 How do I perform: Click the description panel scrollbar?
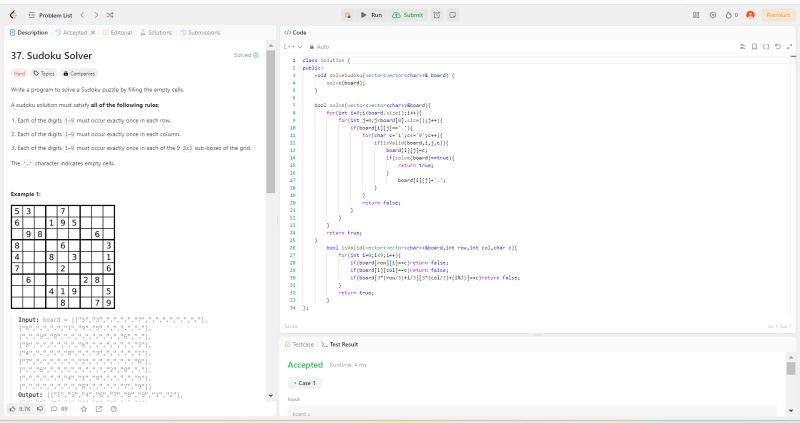click(270, 122)
